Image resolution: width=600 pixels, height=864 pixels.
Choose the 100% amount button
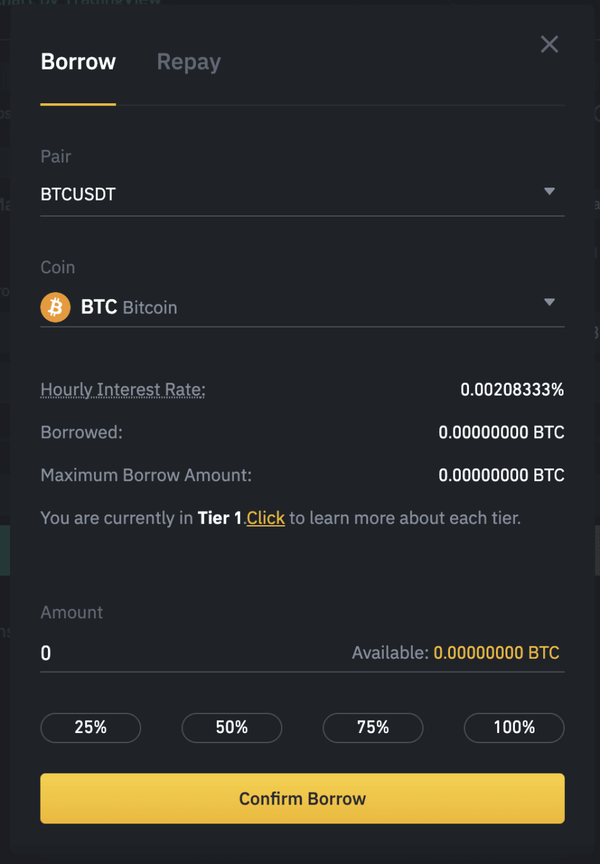pos(514,727)
